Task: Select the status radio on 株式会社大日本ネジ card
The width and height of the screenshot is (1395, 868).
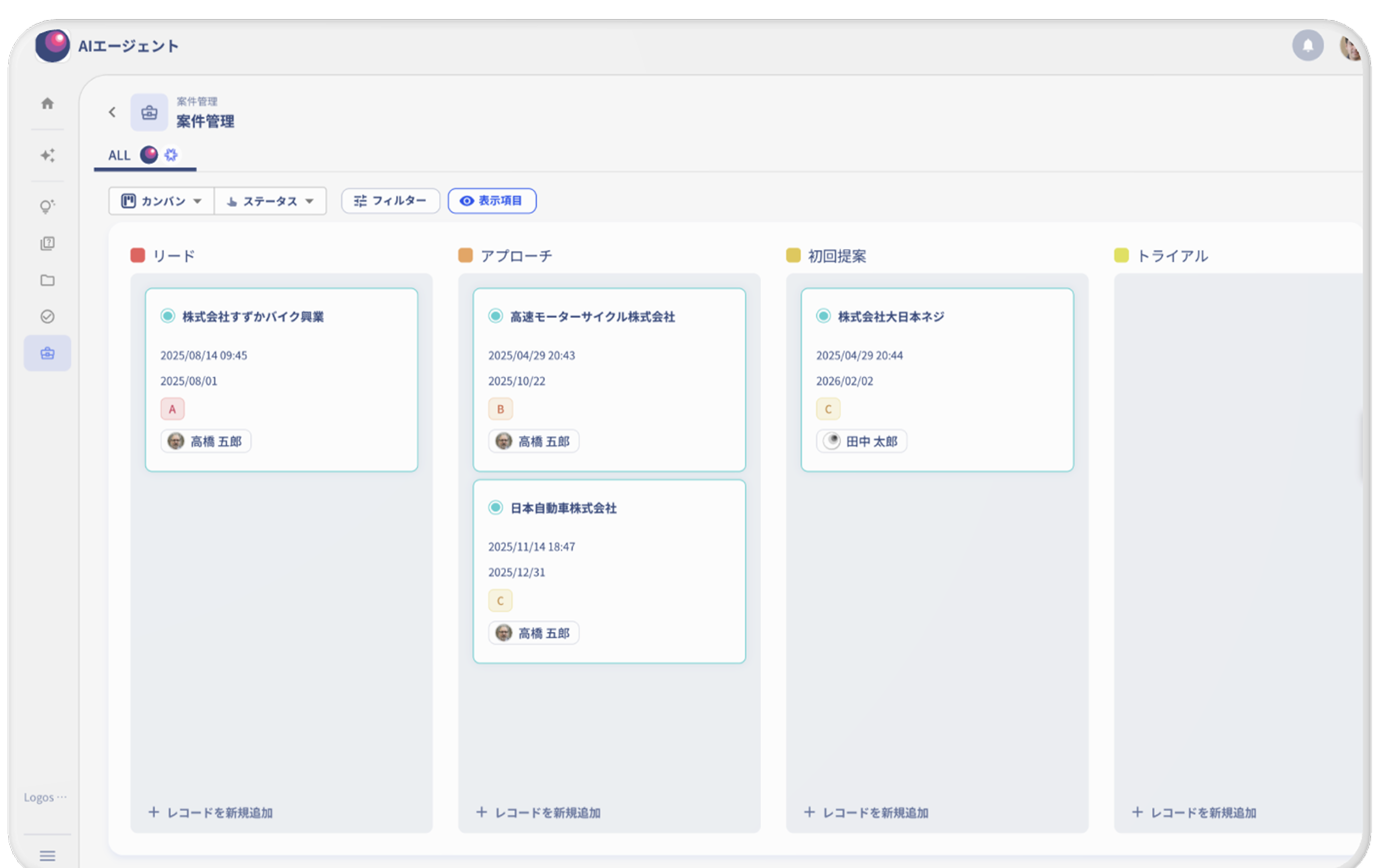Action: point(823,316)
